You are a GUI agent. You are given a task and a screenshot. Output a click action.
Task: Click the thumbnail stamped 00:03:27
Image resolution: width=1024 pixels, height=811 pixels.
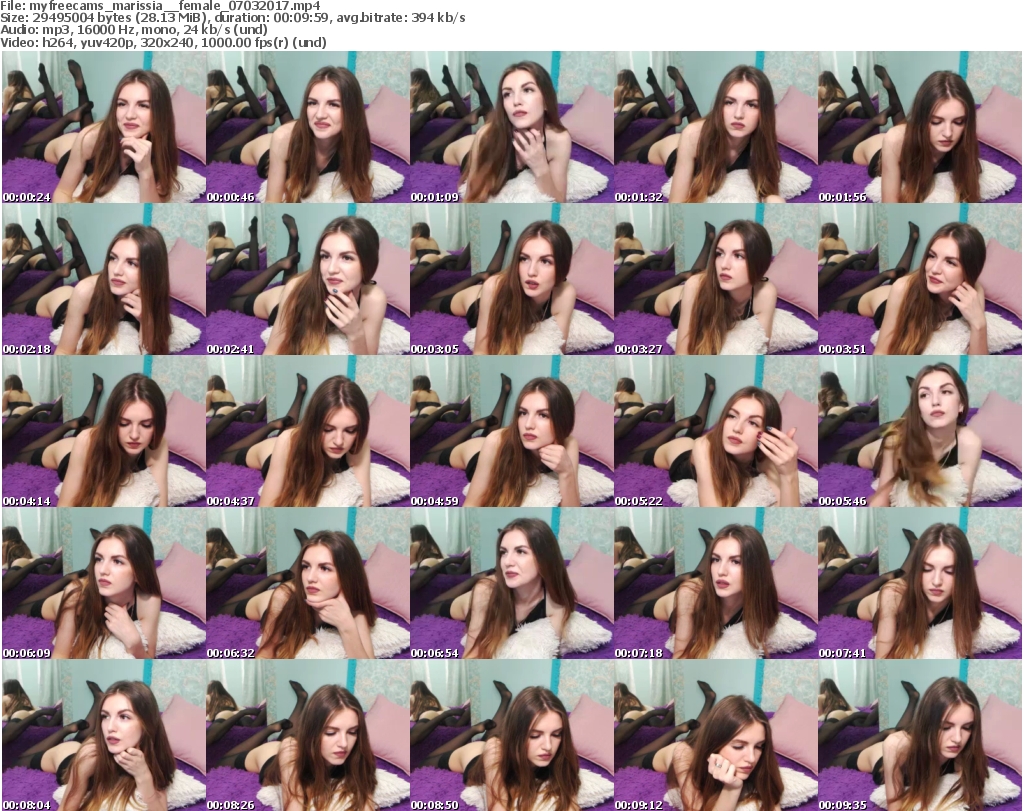click(716, 279)
